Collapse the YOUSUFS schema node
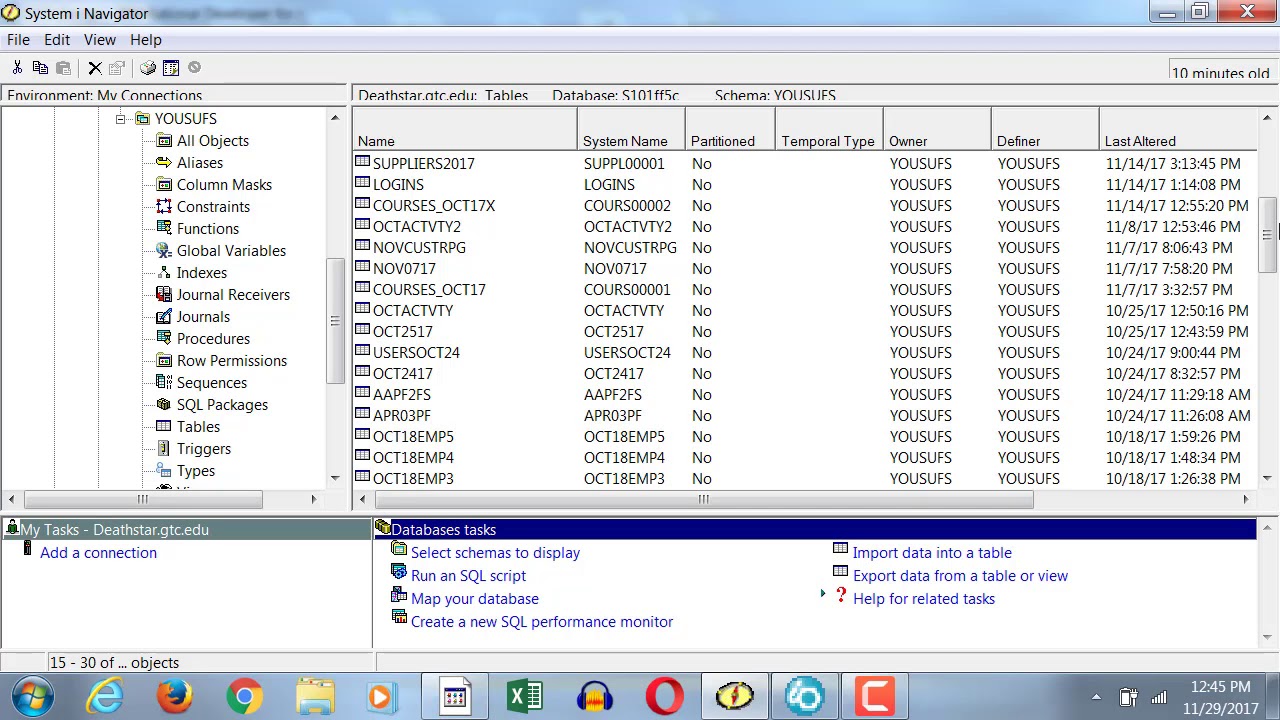This screenshot has height=720, width=1280. coord(120,119)
